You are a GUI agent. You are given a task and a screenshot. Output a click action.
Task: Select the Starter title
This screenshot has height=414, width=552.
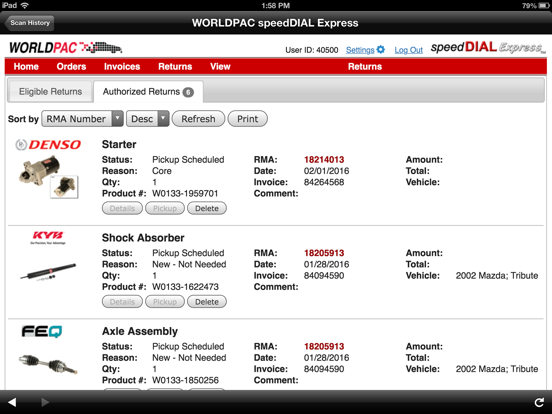pyautogui.click(x=119, y=144)
